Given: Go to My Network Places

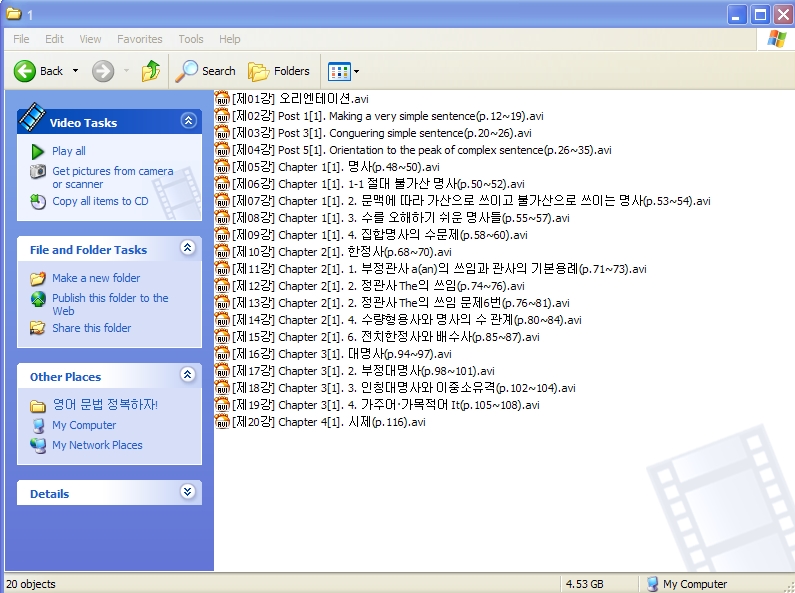Looking at the screenshot, I should coord(97,445).
